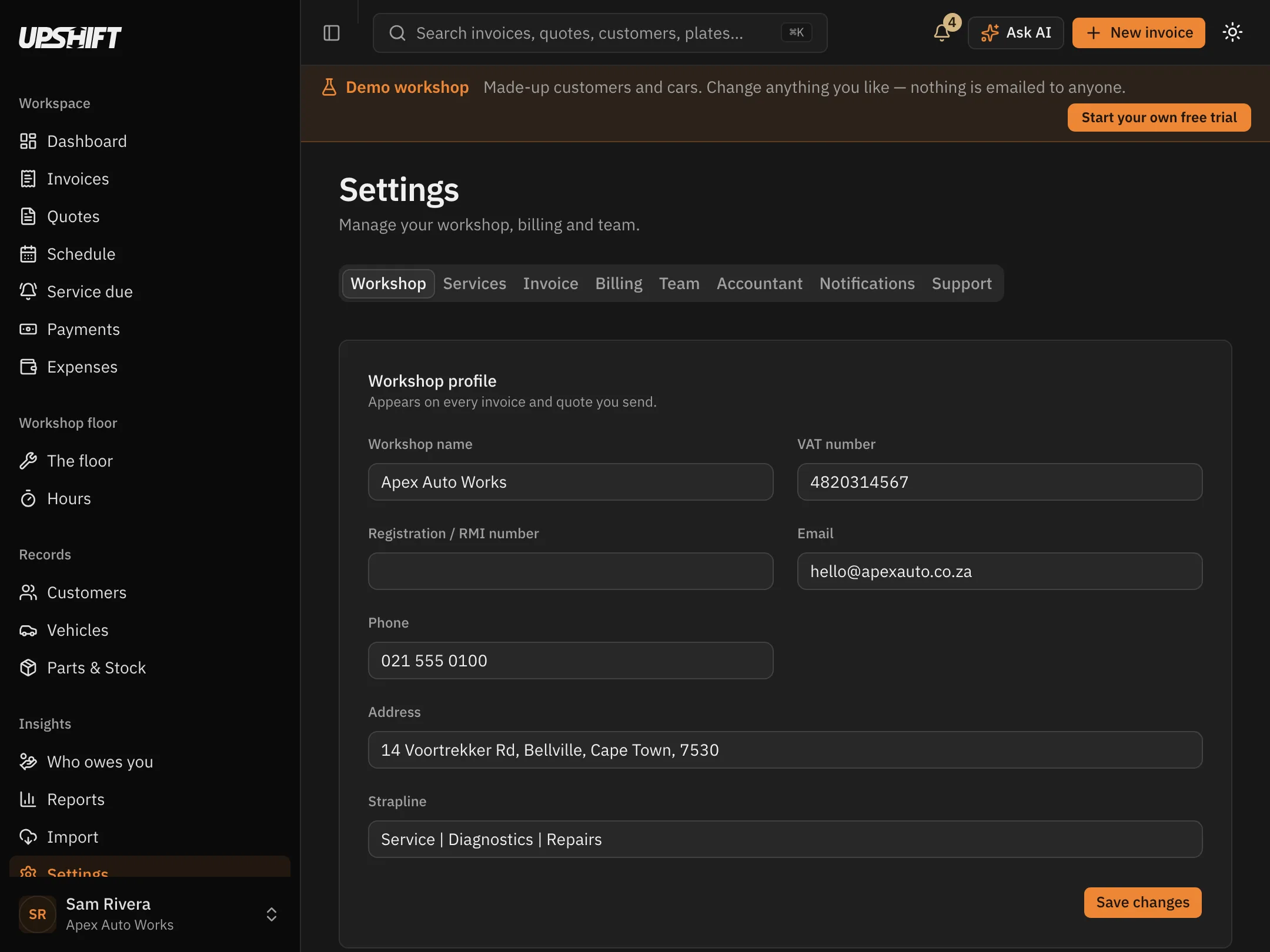Click the Strapline input field

(x=785, y=839)
